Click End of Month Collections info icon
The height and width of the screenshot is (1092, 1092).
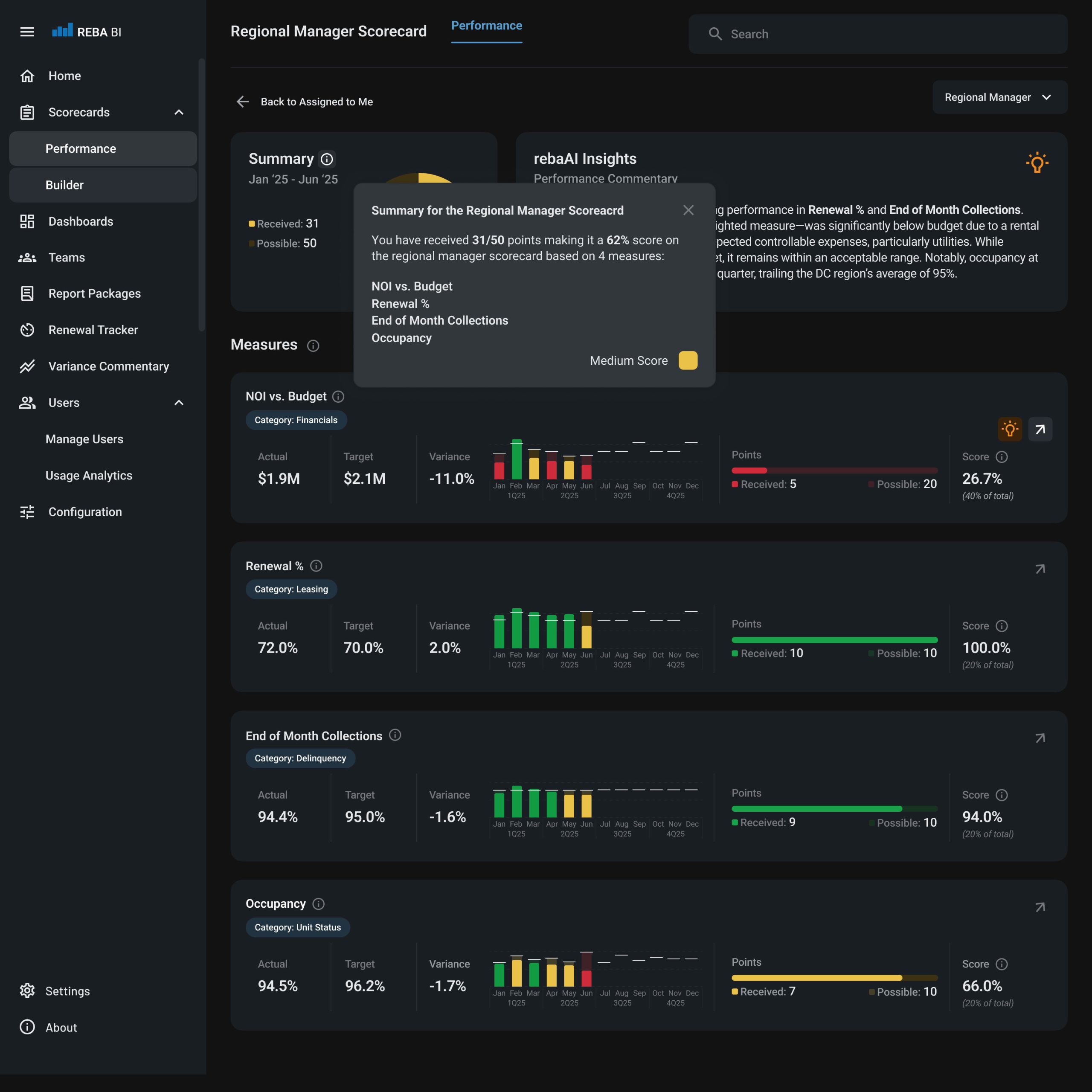(395, 735)
